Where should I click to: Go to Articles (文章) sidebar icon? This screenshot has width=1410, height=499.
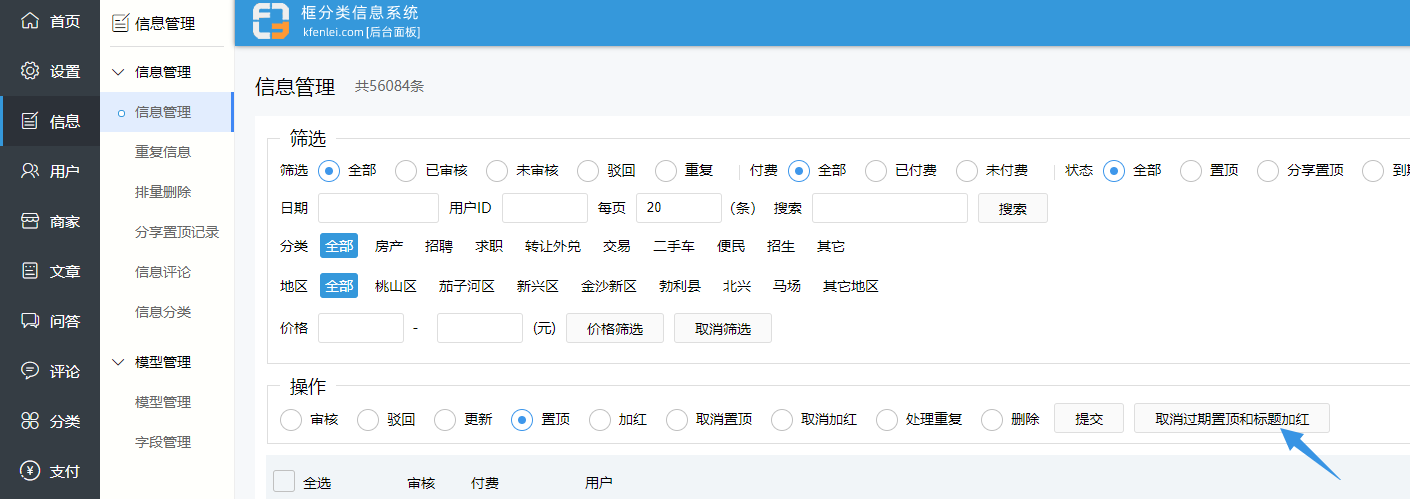[30, 271]
